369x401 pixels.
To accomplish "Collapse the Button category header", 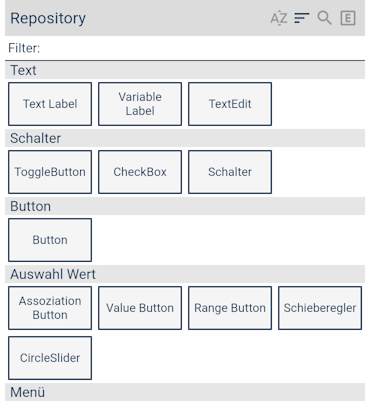I will pyautogui.click(x=185, y=206).
